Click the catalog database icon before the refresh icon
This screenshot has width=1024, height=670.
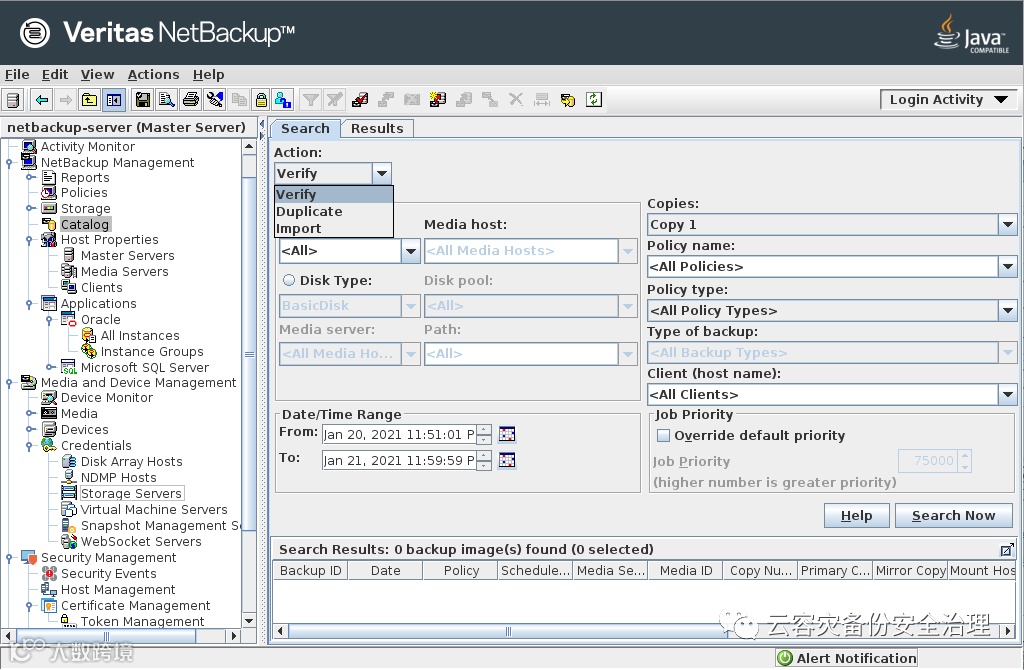[568, 100]
